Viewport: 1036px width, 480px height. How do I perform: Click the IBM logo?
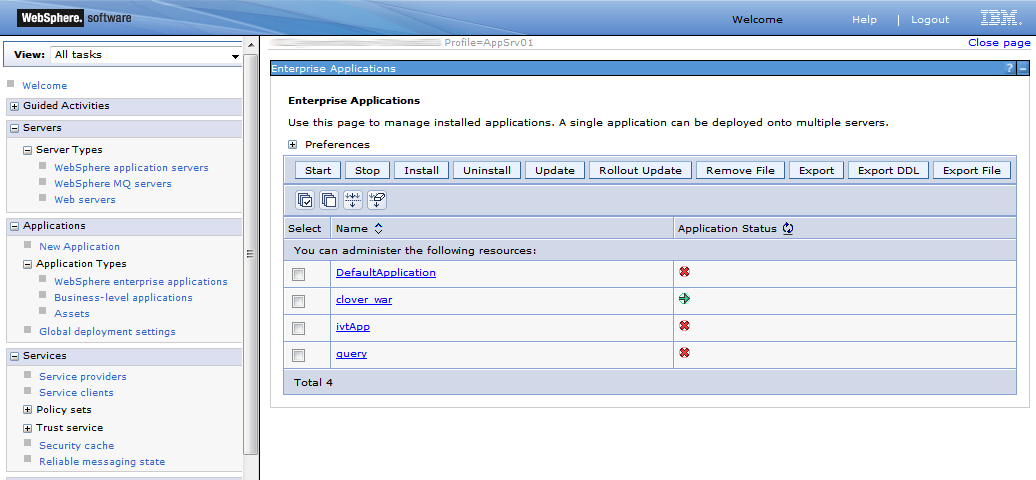(1001, 19)
